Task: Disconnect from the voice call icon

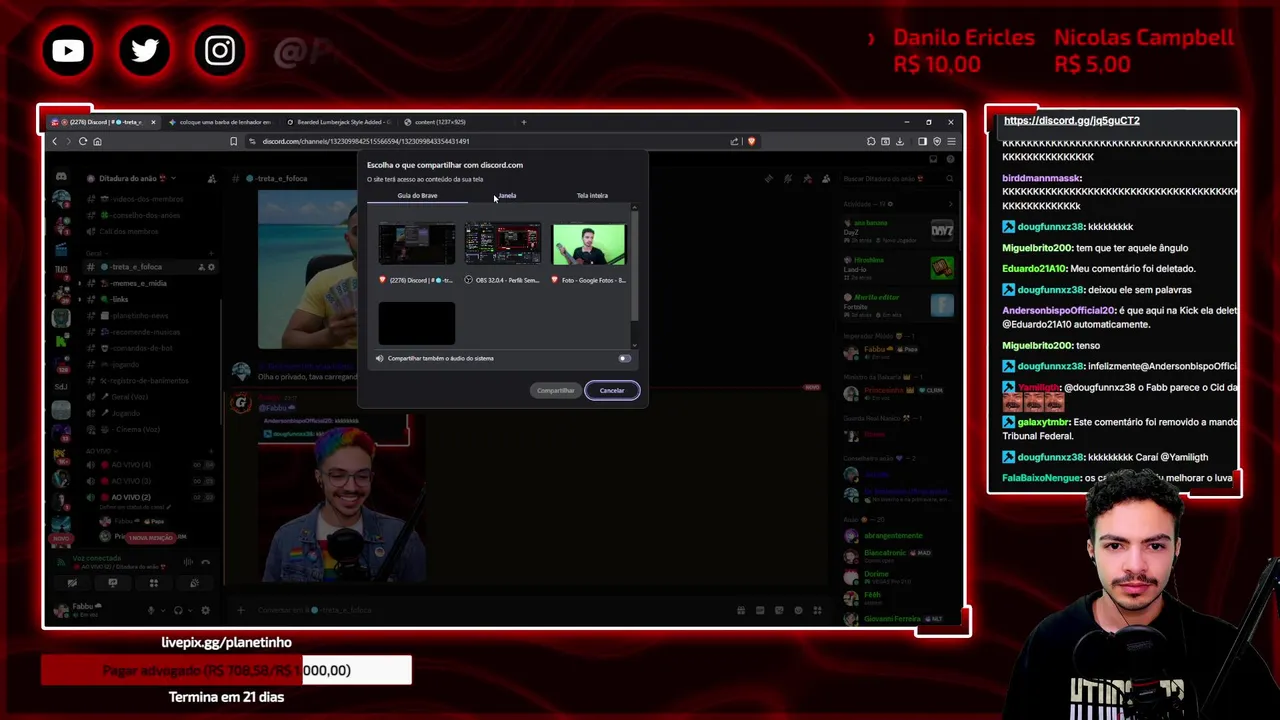Action: coord(205,562)
